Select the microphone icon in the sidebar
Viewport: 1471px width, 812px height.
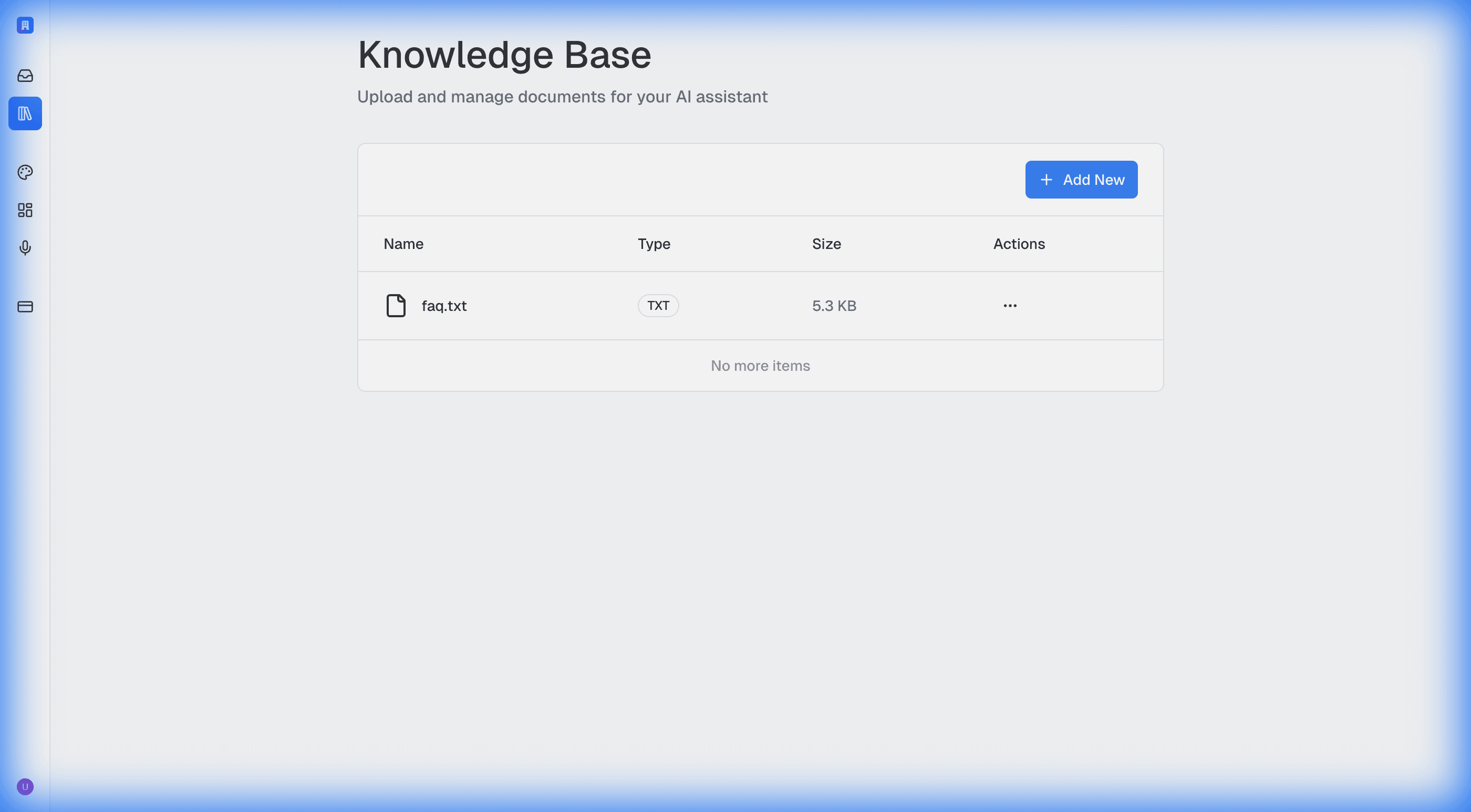pos(25,248)
